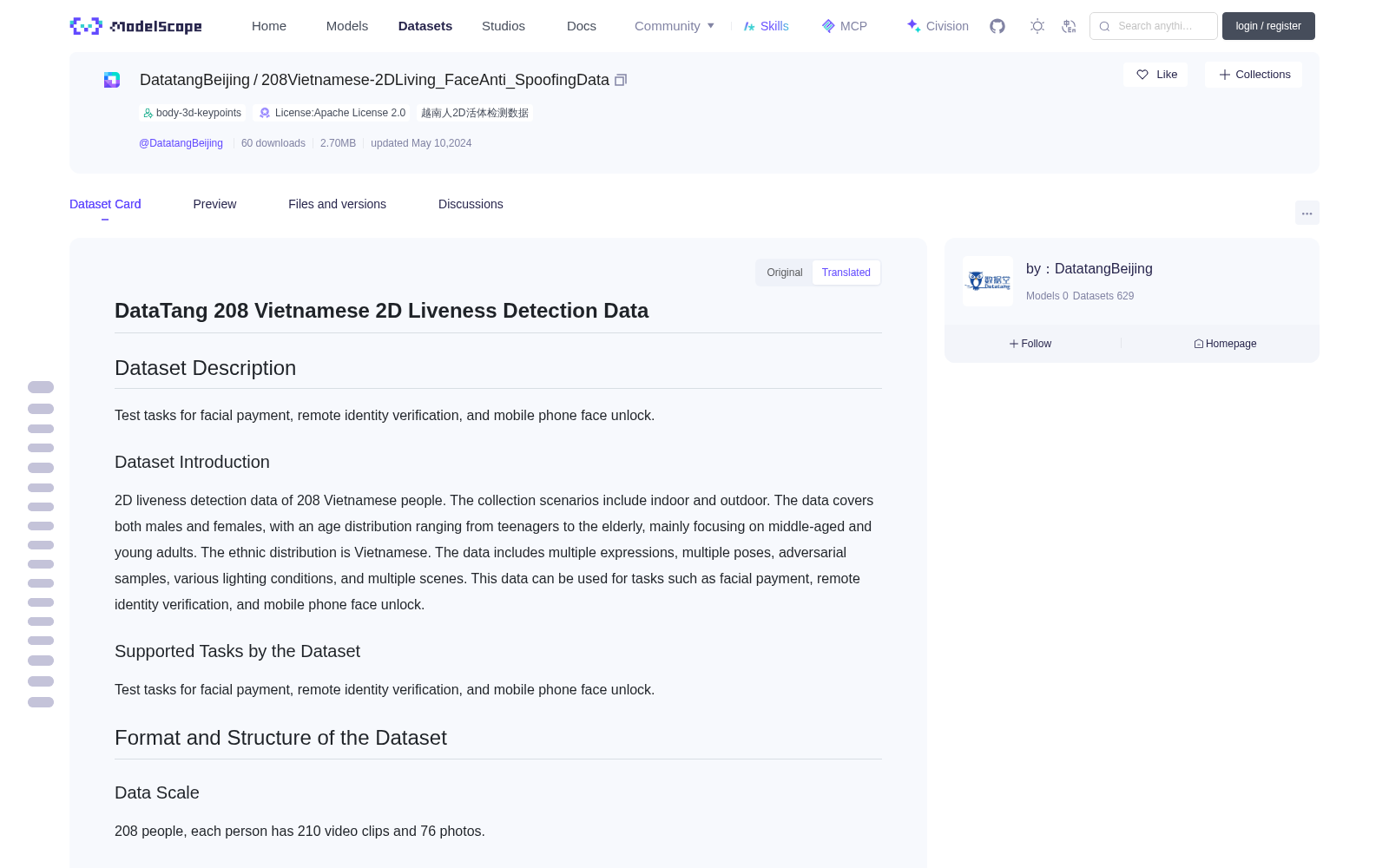Select the Translated view option
Viewport: 1389px width, 868px height.
pyautogui.click(x=846, y=273)
